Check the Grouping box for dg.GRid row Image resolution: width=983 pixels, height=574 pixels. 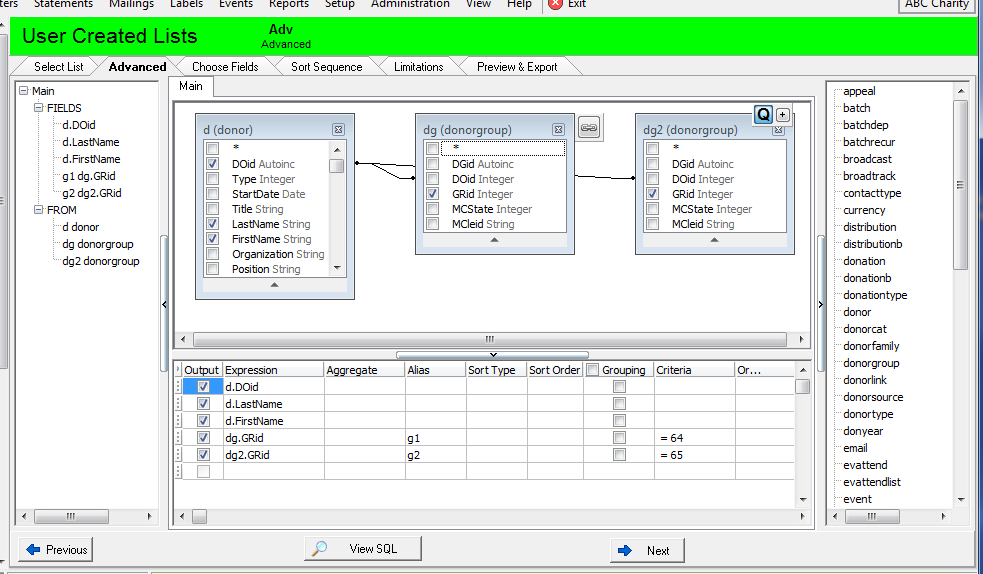(619, 438)
